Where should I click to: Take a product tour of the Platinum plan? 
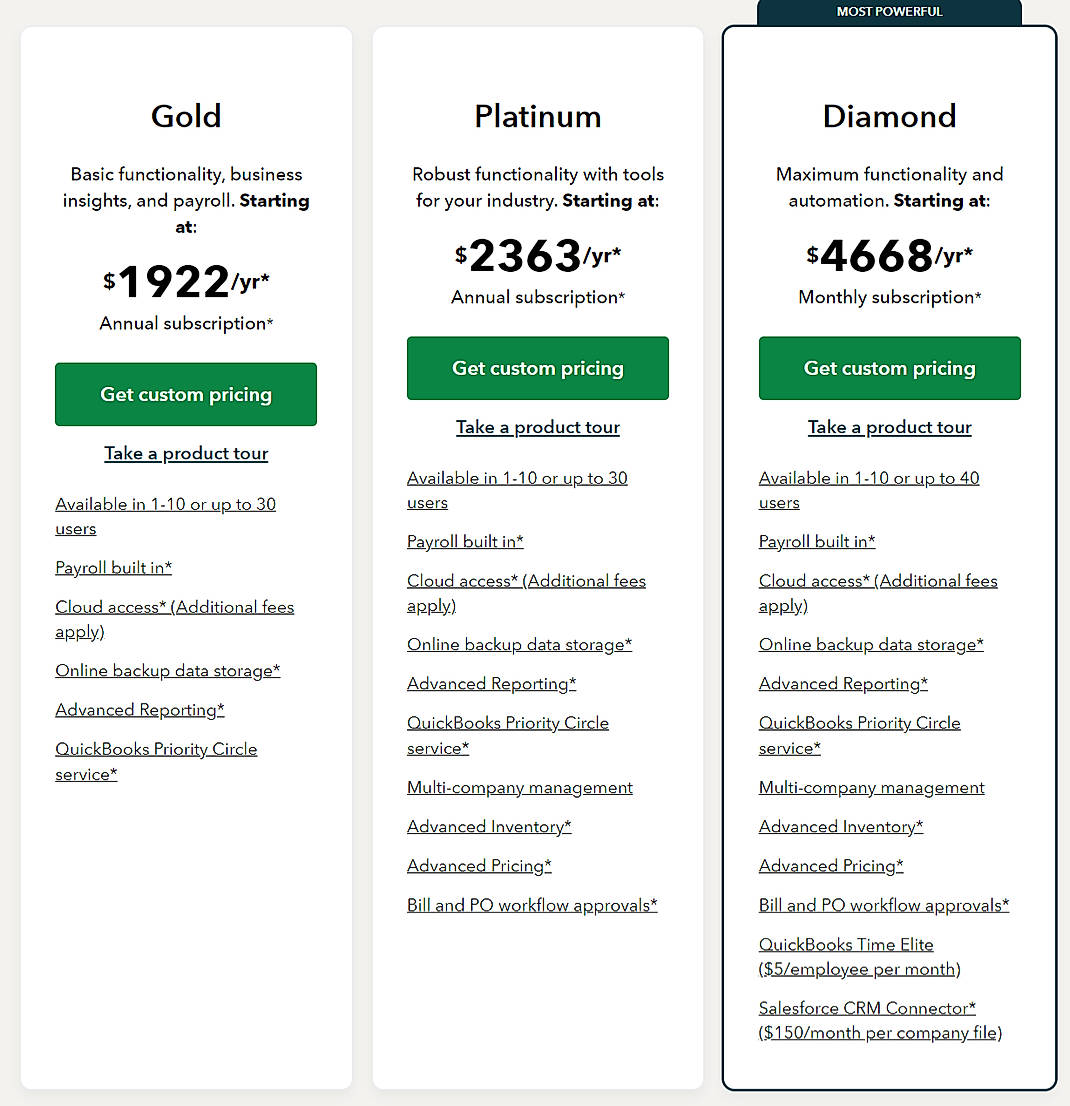click(x=537, y=427)
